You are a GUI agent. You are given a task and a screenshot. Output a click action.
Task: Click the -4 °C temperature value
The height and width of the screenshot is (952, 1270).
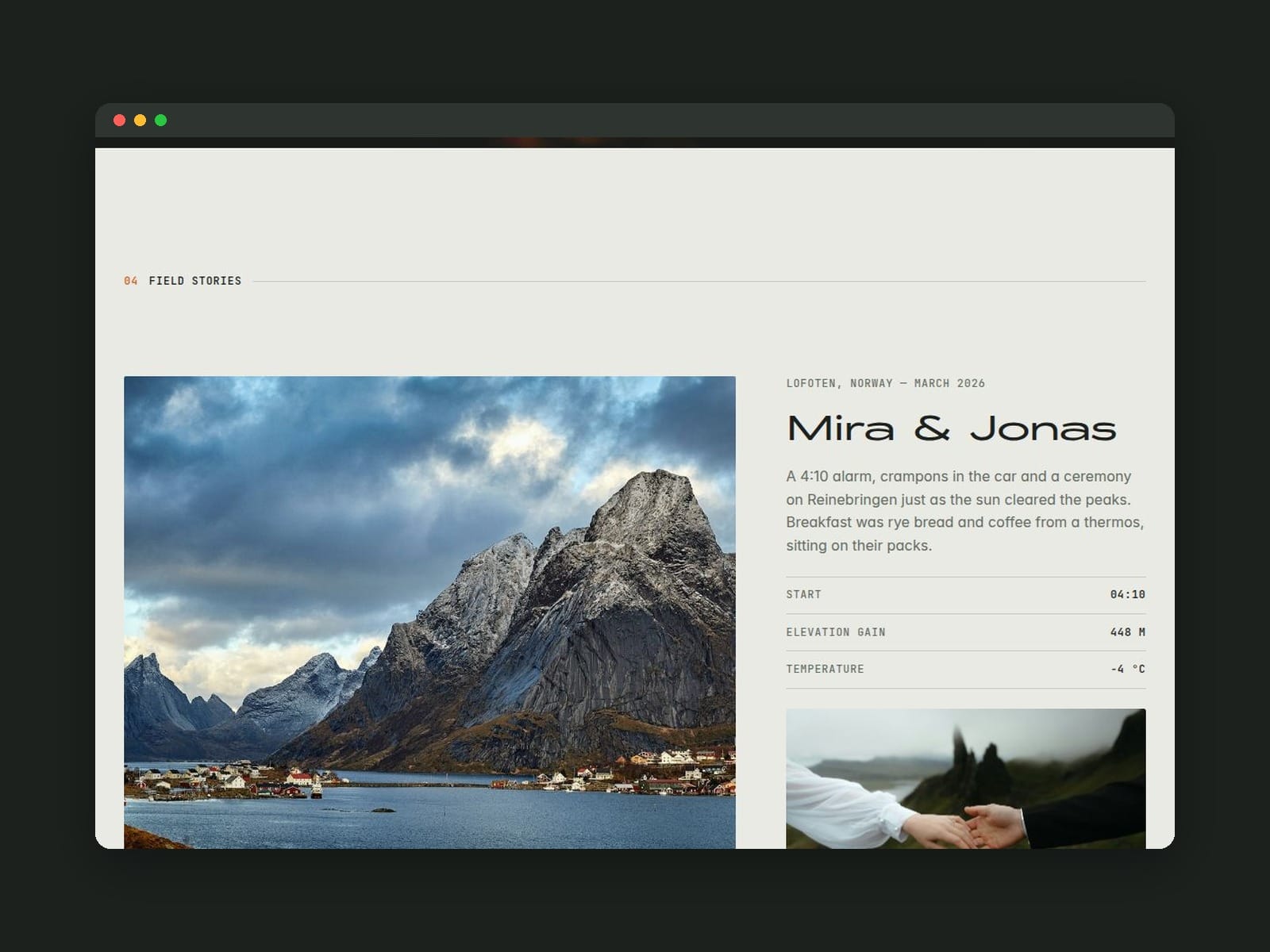tap(1128, 669)
